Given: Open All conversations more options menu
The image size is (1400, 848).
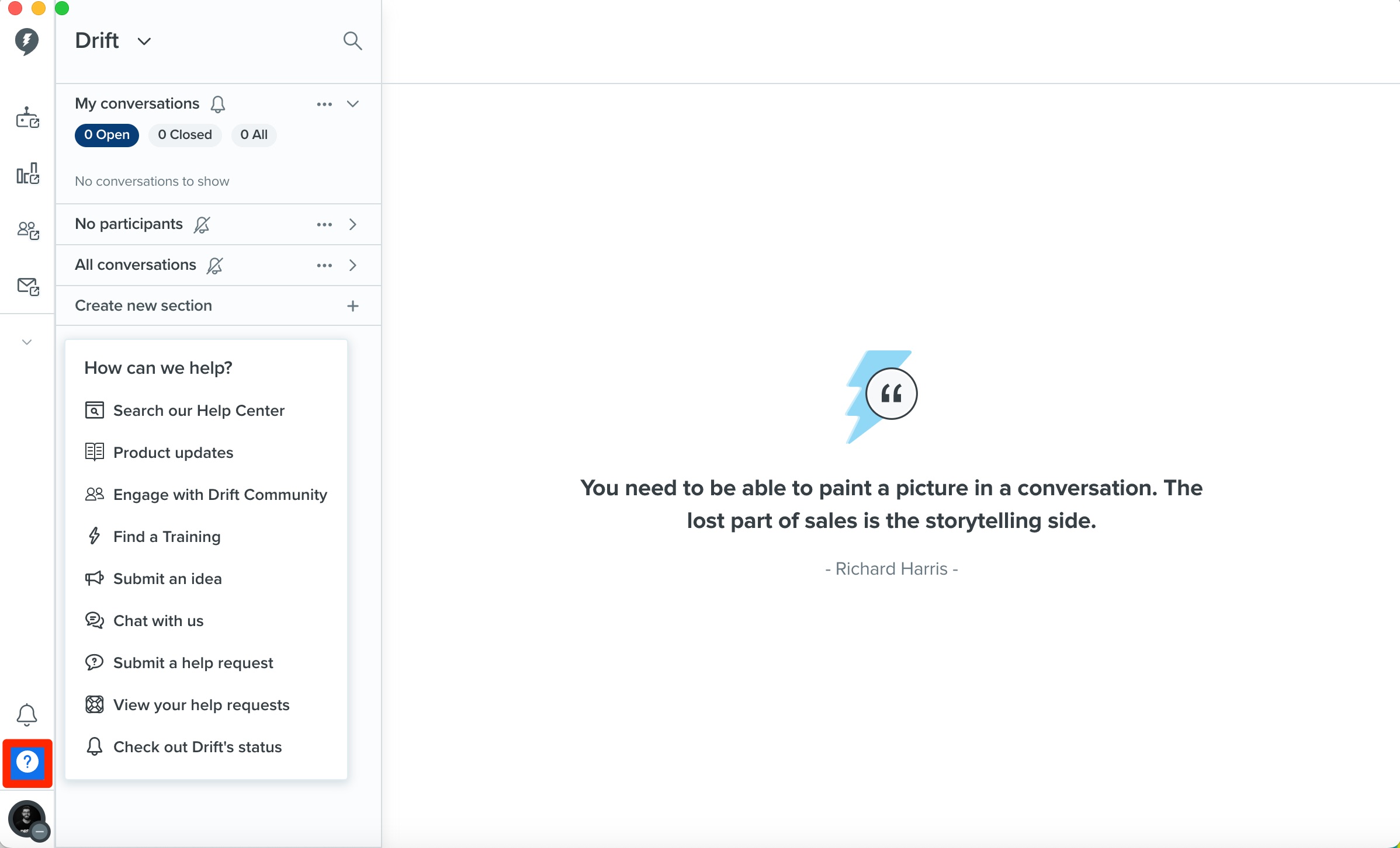Looking at the screenshot, I should (324, 265).
